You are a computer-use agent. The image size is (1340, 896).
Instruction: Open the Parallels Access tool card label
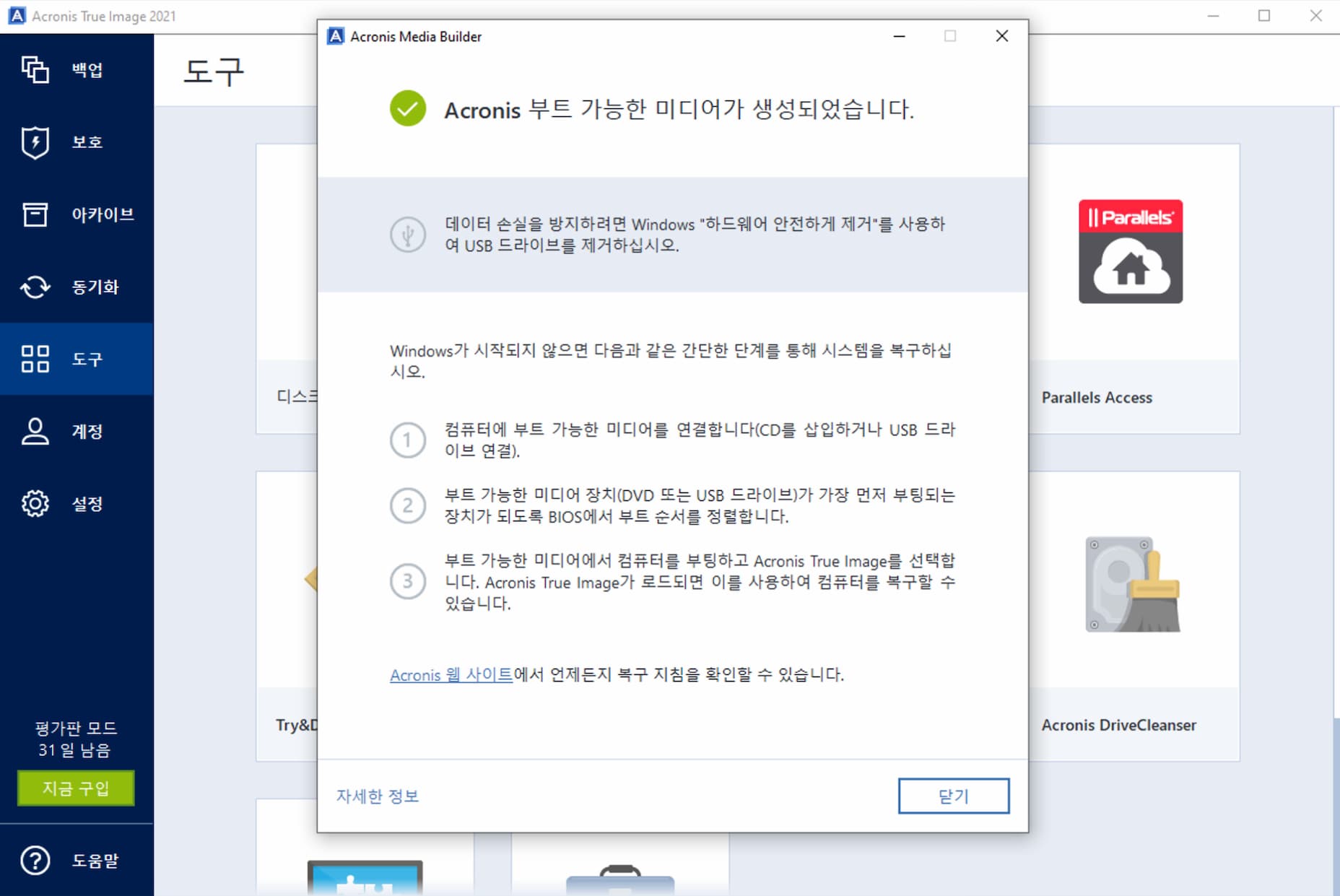click(x=1097, y=397)
